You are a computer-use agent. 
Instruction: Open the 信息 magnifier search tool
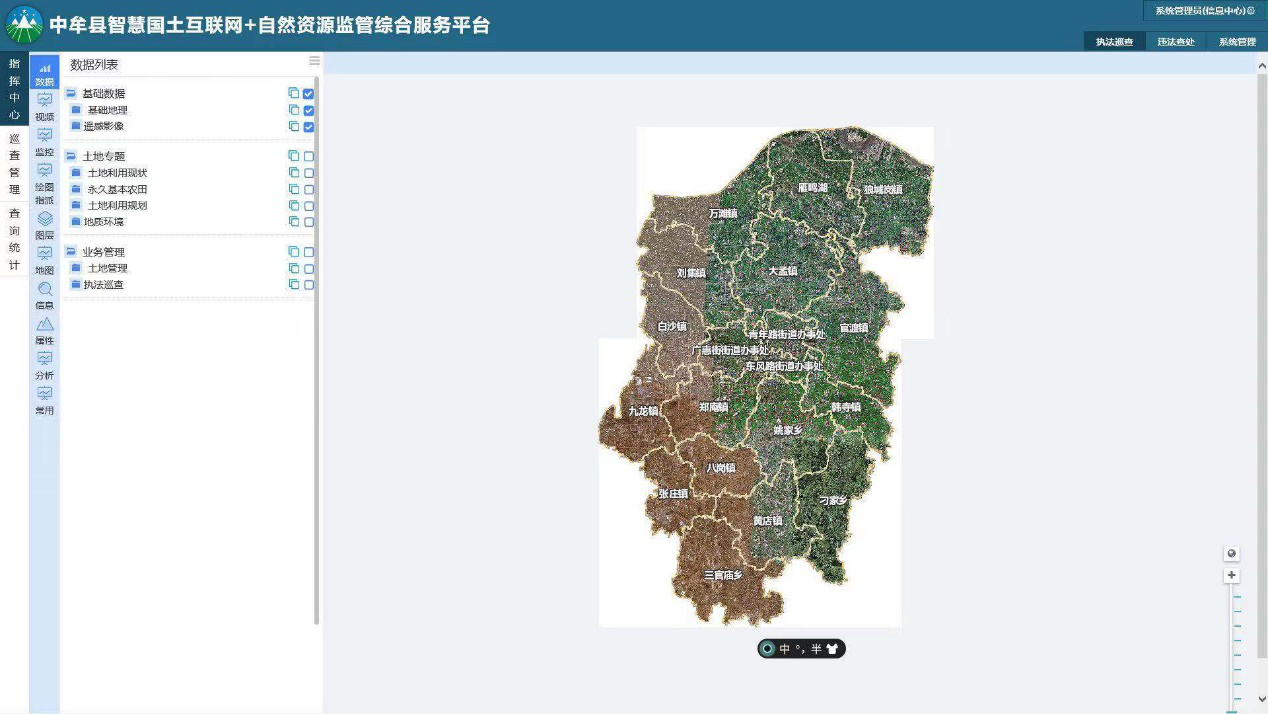[44, 294]
